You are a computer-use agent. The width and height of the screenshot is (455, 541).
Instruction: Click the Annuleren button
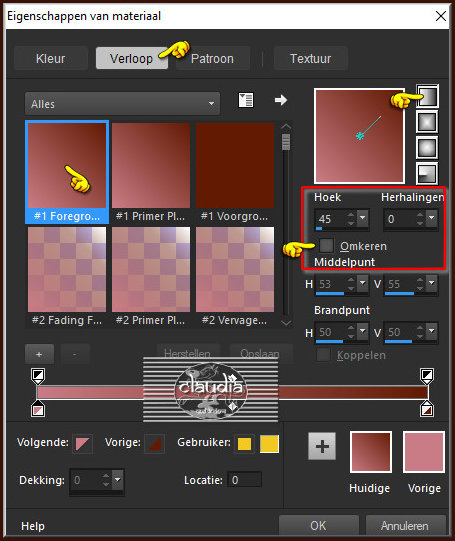405,526
